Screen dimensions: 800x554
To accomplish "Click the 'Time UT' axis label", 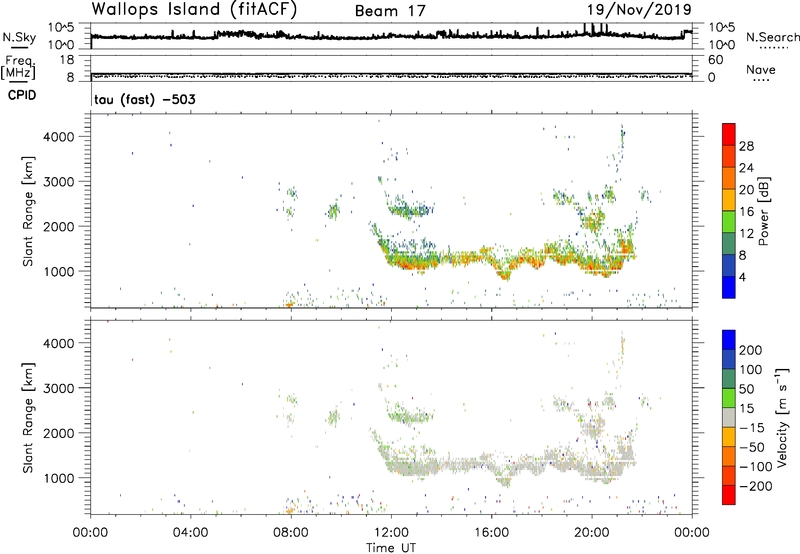I will click(391, 548).
